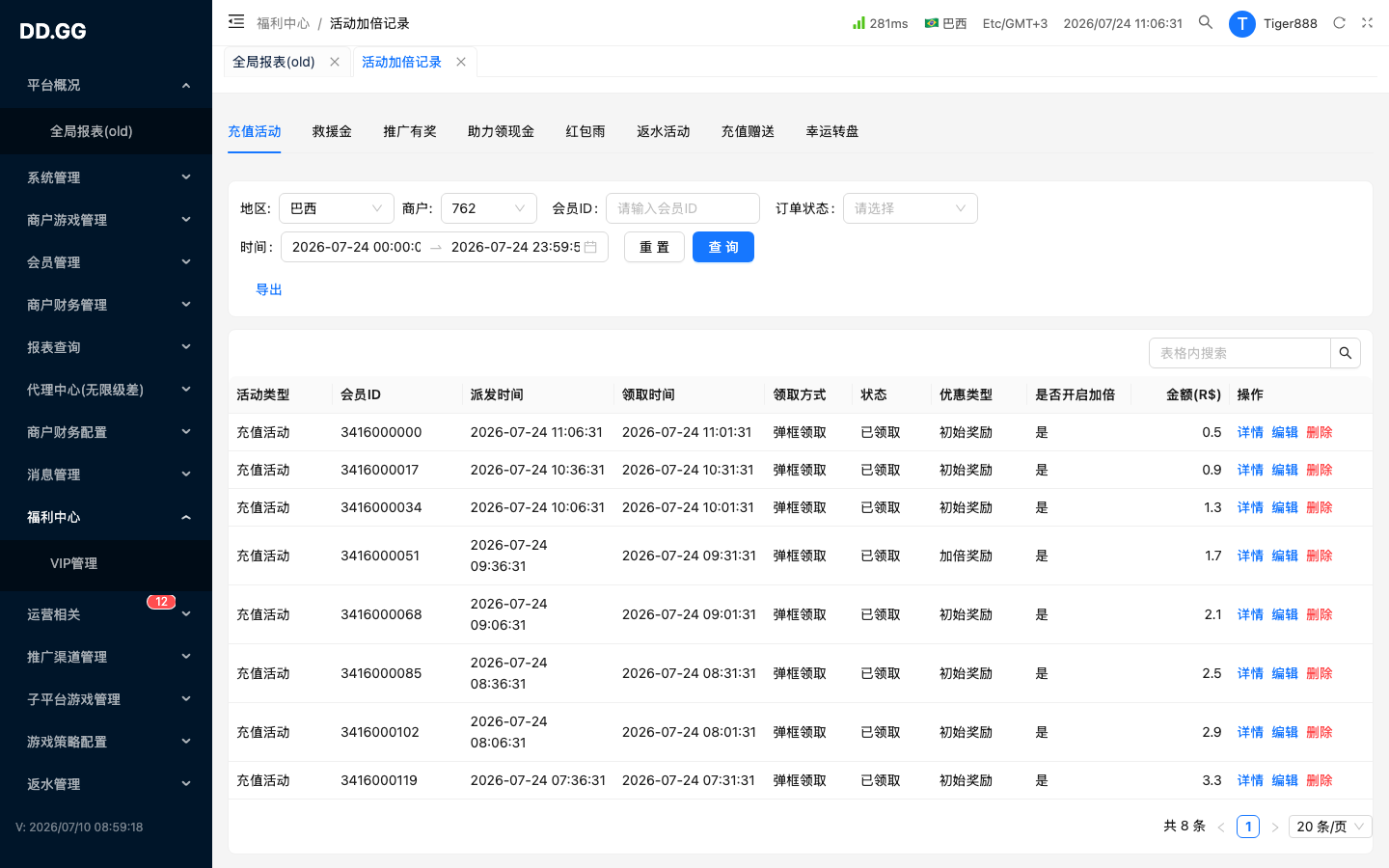Open the 订单状态 select dropdown
This screenshot has width=1389, height=868.
coord(911,208)
